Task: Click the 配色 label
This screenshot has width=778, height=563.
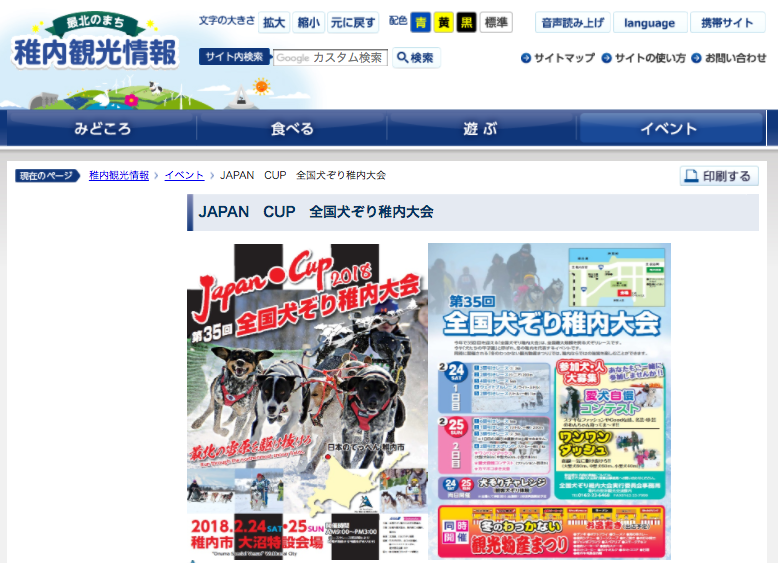Action: click(x=398, y=21)
